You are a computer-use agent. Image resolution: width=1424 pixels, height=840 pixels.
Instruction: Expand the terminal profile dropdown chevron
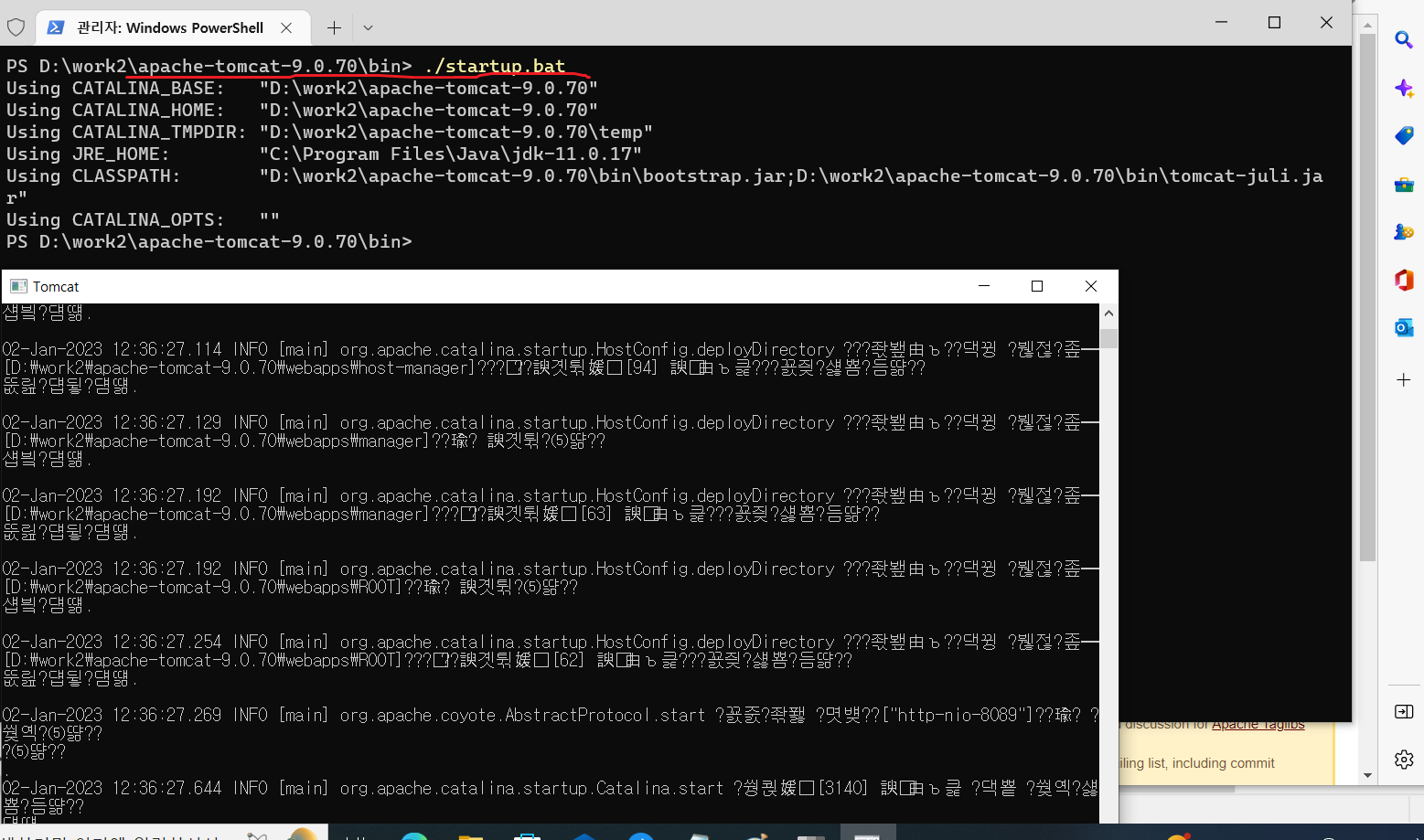(368, 27)
